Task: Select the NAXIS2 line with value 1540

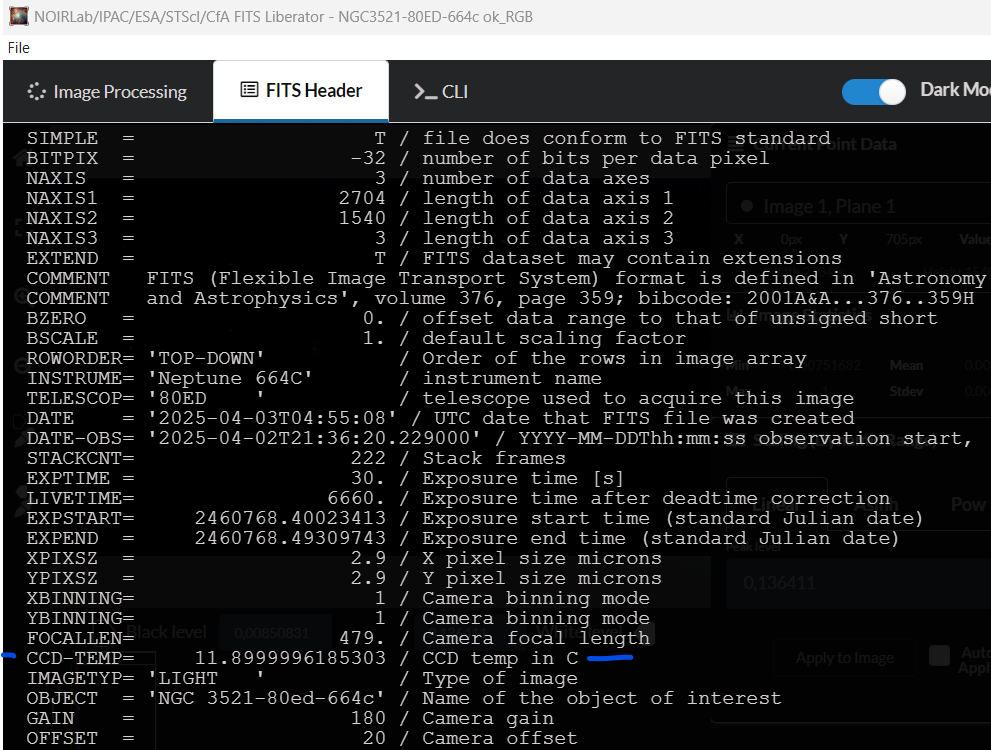Action: click(350, 218)
